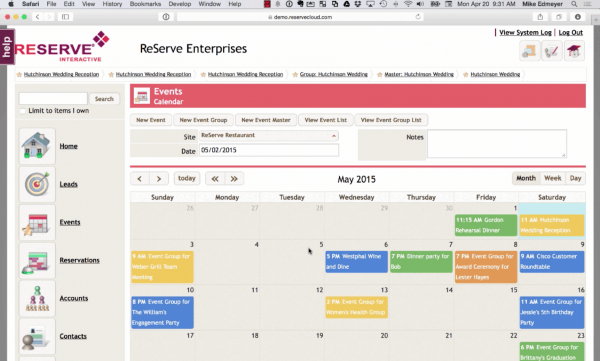The image size is (600, 361).
Task: Click the notepad with pen icon
Action: coord(552,51)
